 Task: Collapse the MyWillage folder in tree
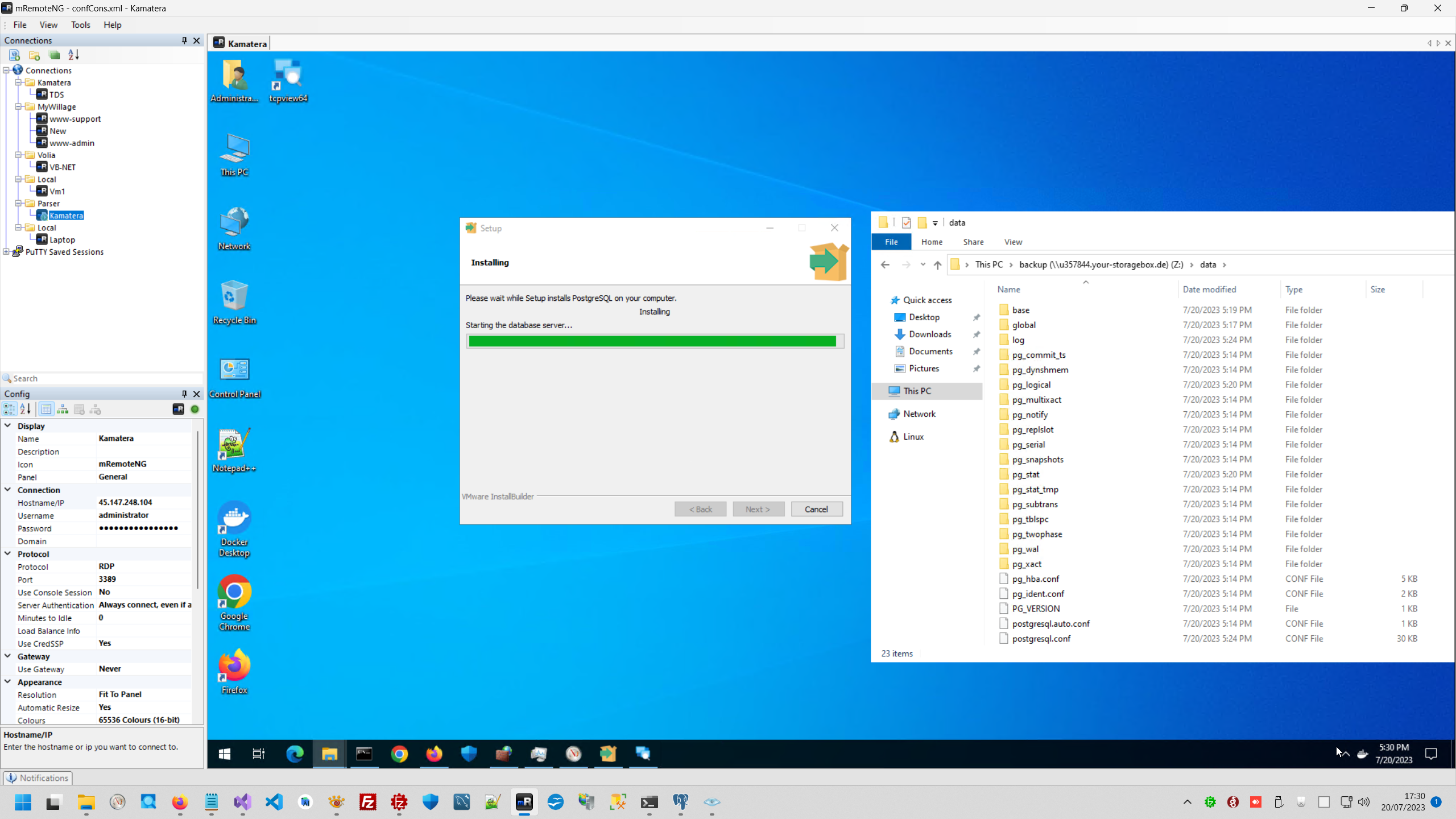tap(19, 106)
